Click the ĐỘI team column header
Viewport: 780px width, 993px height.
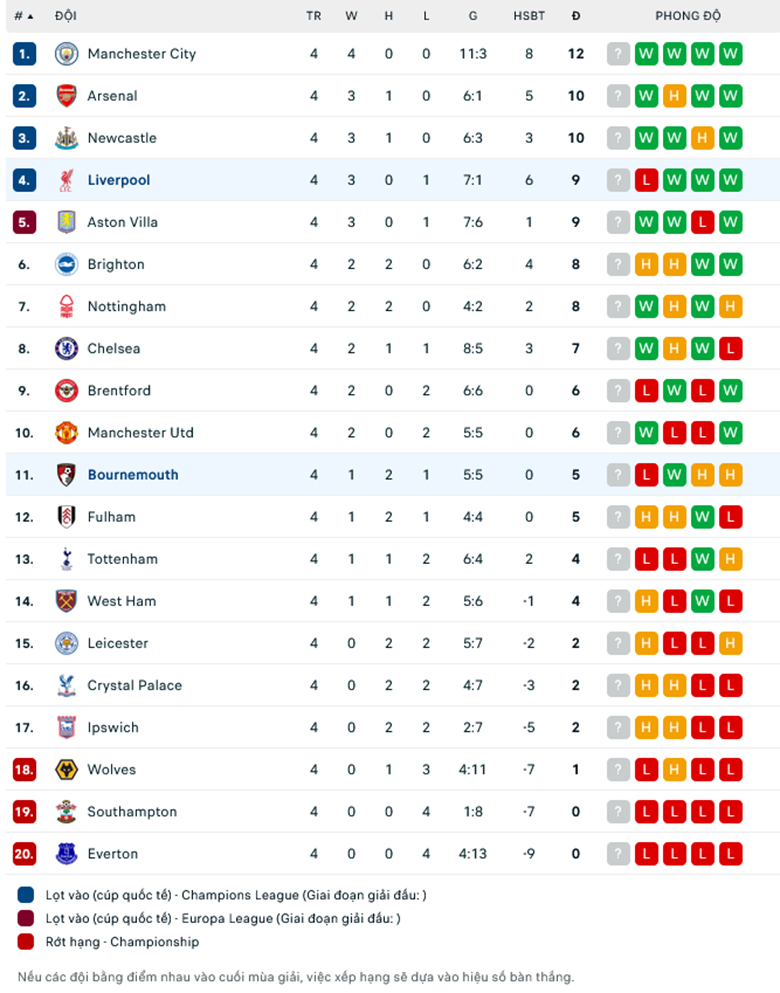tap(65, 16)
